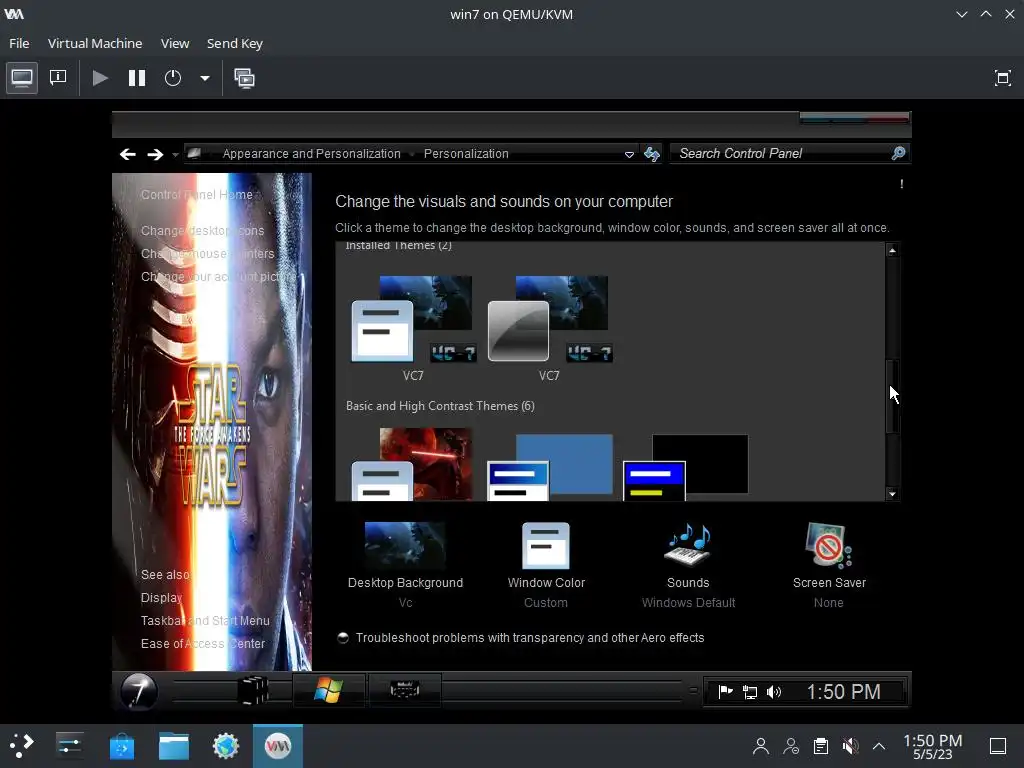The image size is (1024, 768).
Task: Switch the VM viewer to fullscreen
Action: [x=1002, y=78]
